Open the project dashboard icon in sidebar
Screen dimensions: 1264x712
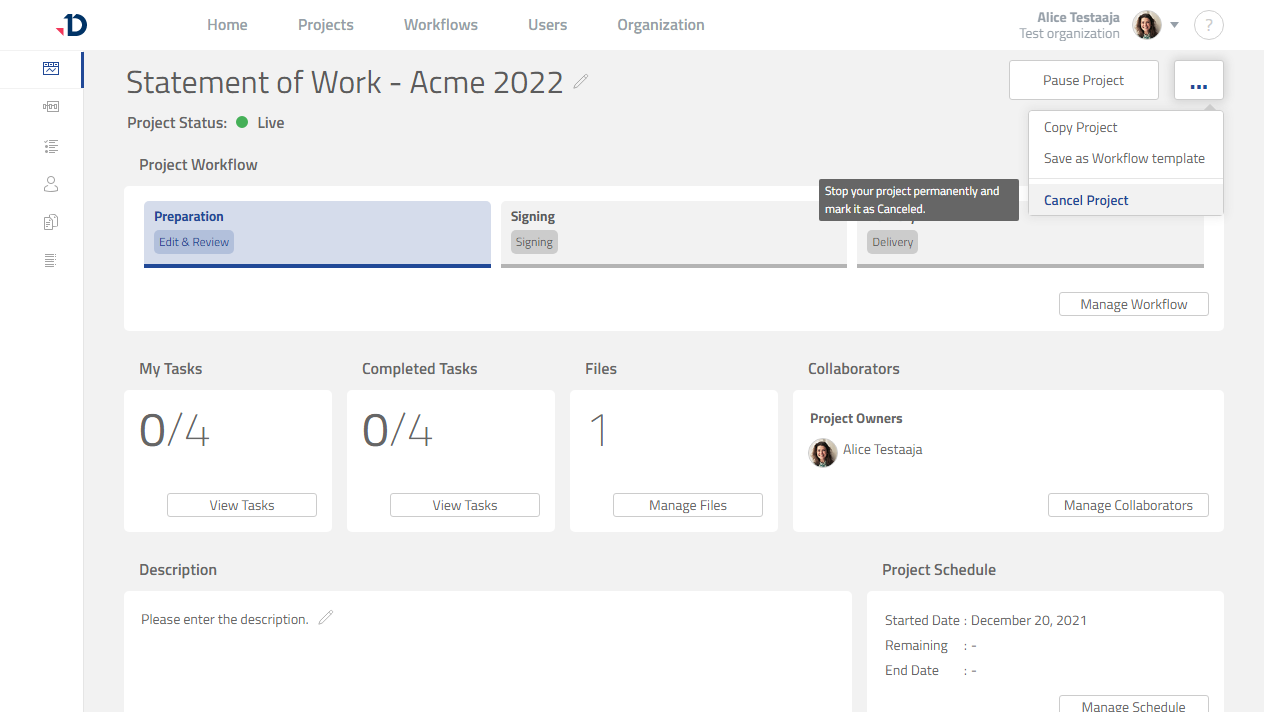pyautogui.click(x=51, y=68)
